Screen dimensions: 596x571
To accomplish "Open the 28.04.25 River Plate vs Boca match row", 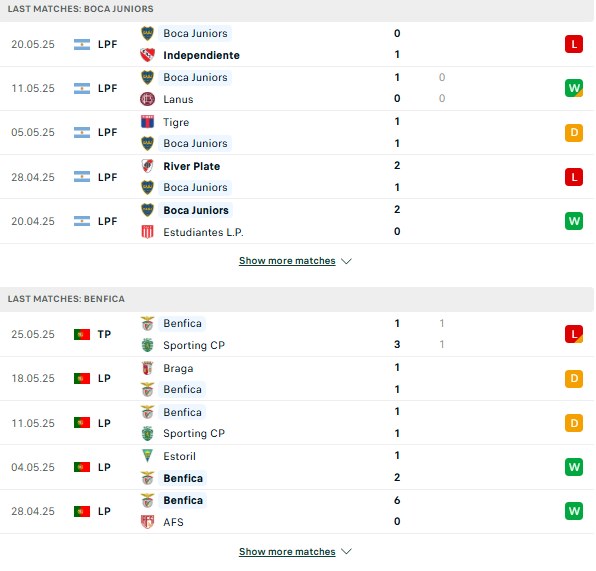I will point(296,177).
